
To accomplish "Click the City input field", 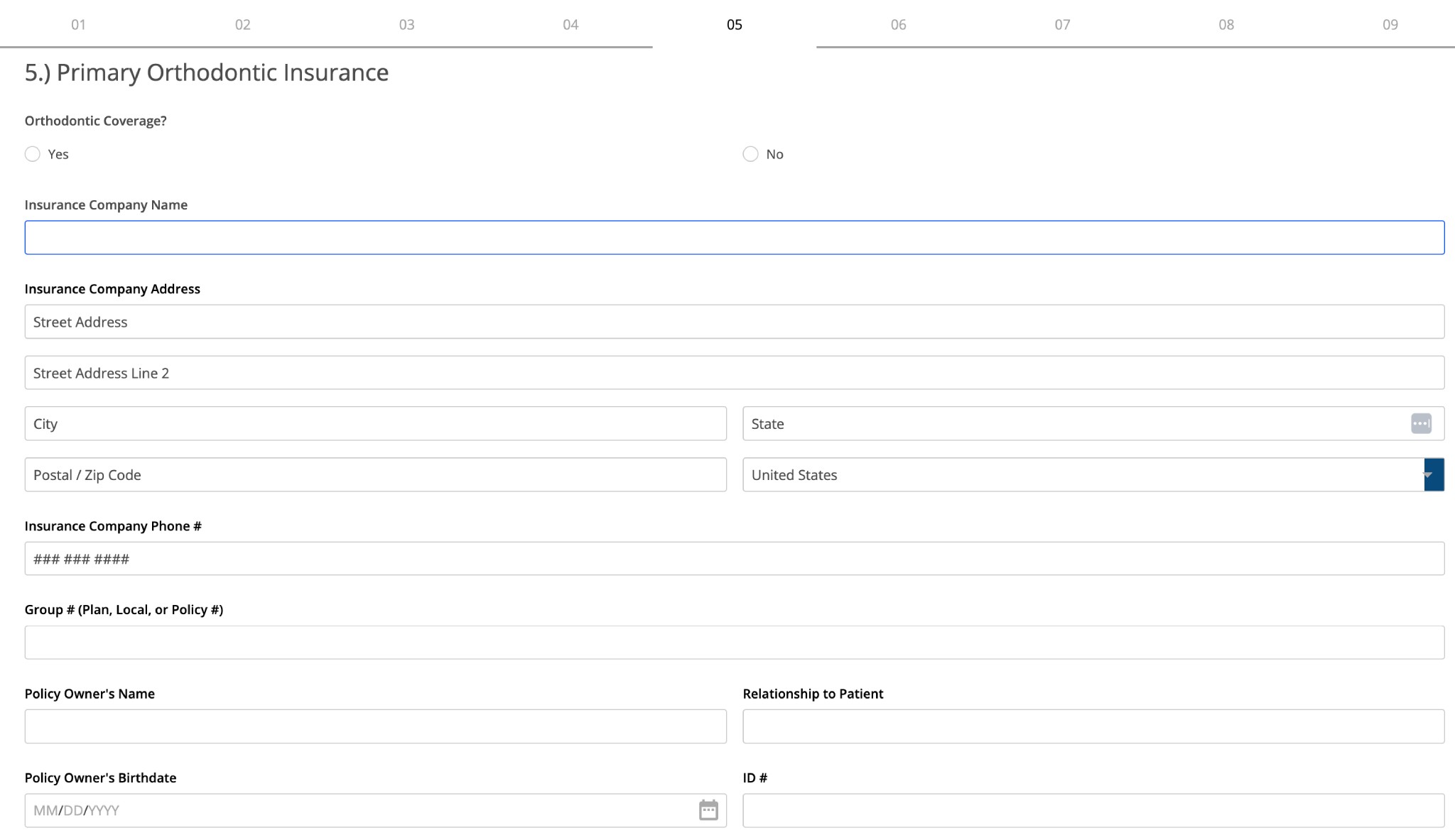I will (x=376, y=424).
